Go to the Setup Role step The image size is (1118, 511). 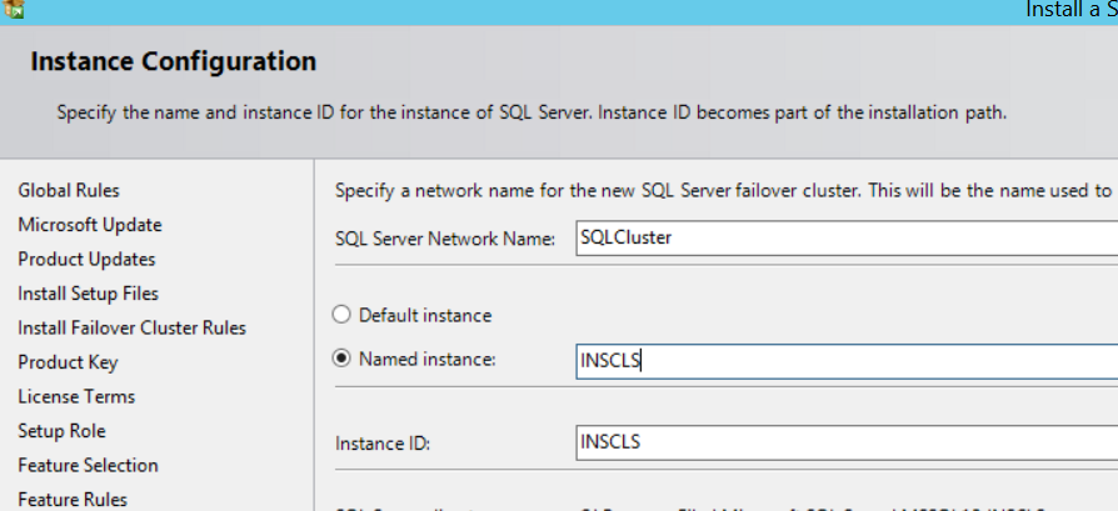click(61, 430)
